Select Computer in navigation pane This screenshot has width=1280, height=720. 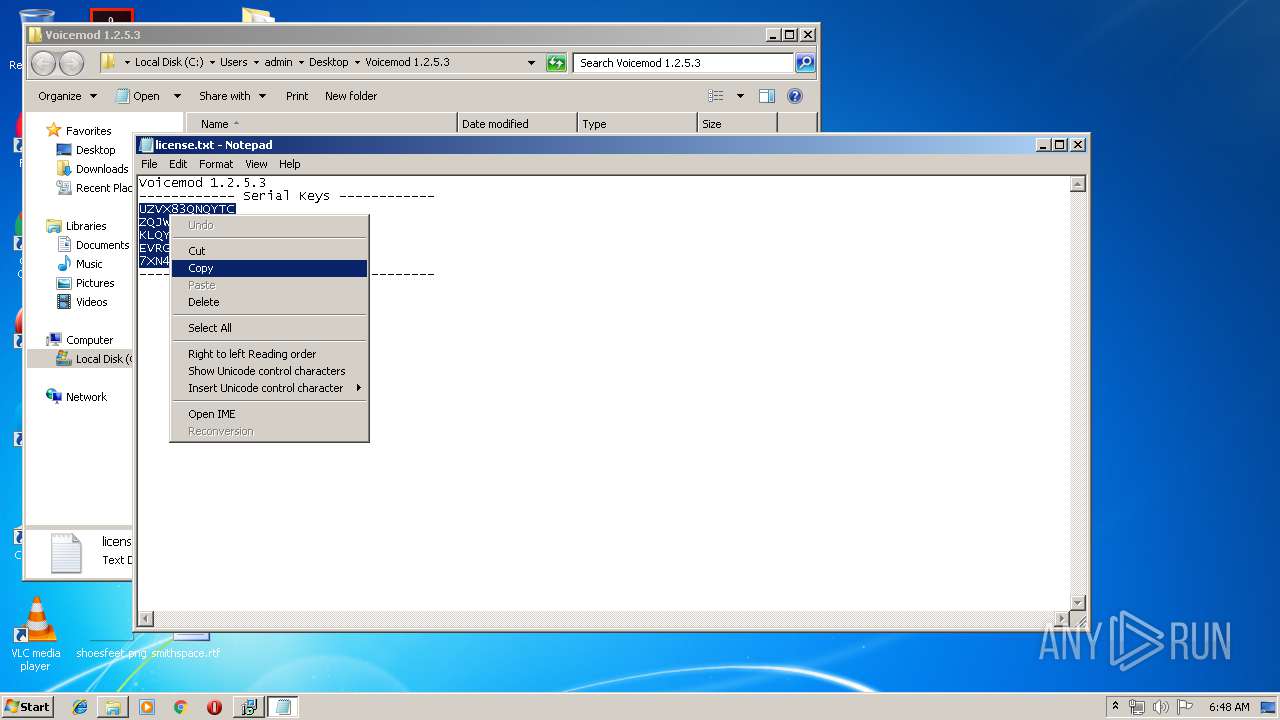tap(89, 340)
